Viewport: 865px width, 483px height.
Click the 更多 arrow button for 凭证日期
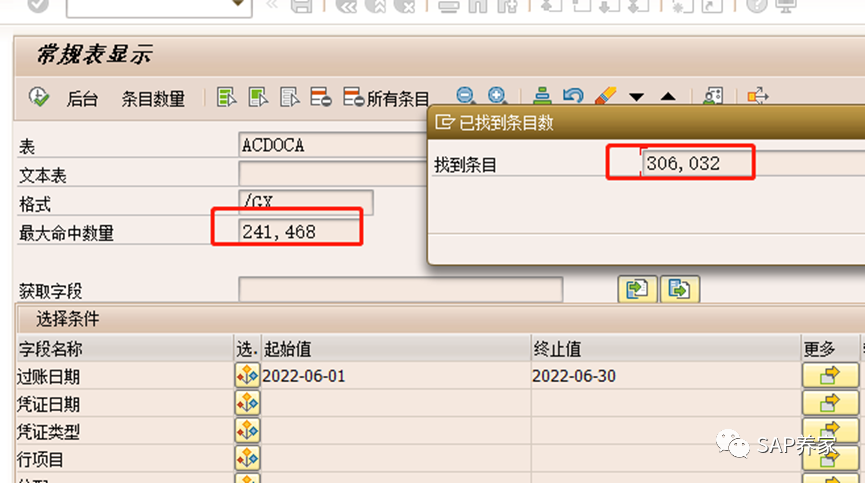pos(830,403)
